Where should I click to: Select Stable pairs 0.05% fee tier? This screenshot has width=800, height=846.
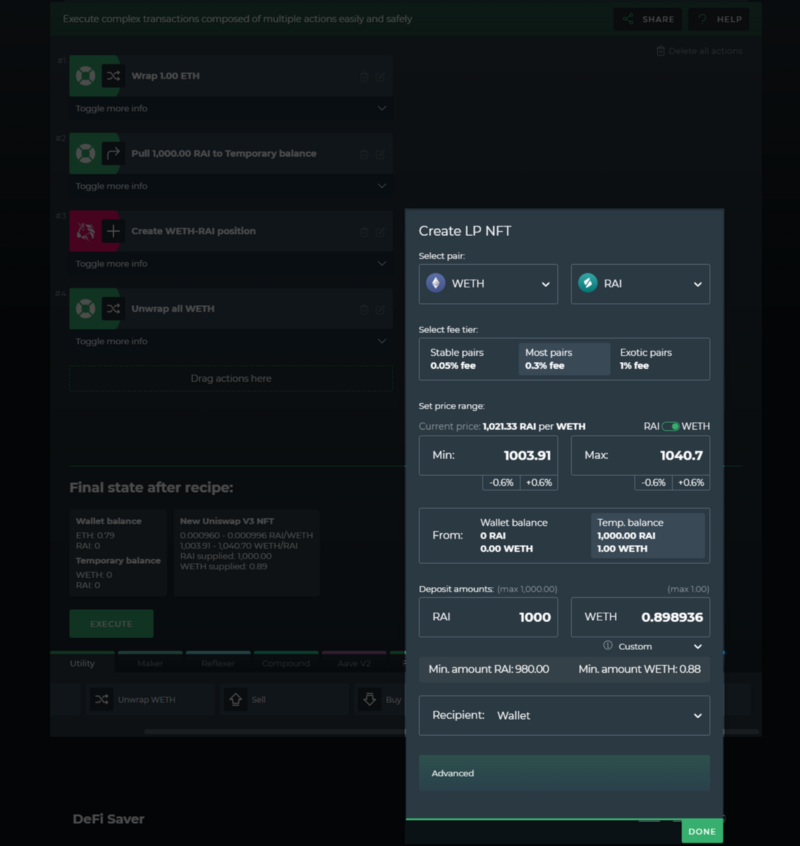[468, 359]
